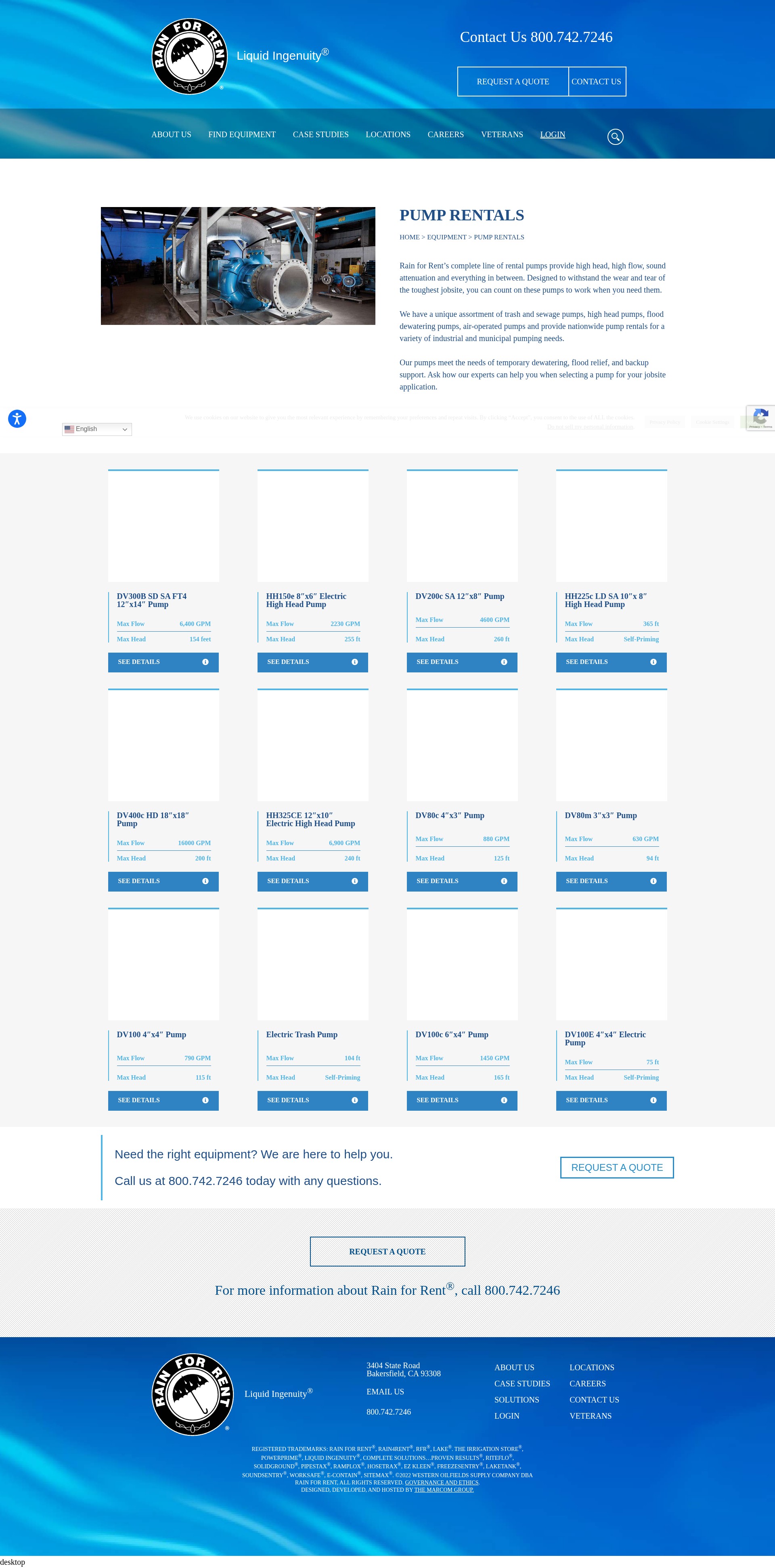This screenshot has width=775, height=1568.
Task: Click the Email Us footer link
Action: pos(385,1392)
